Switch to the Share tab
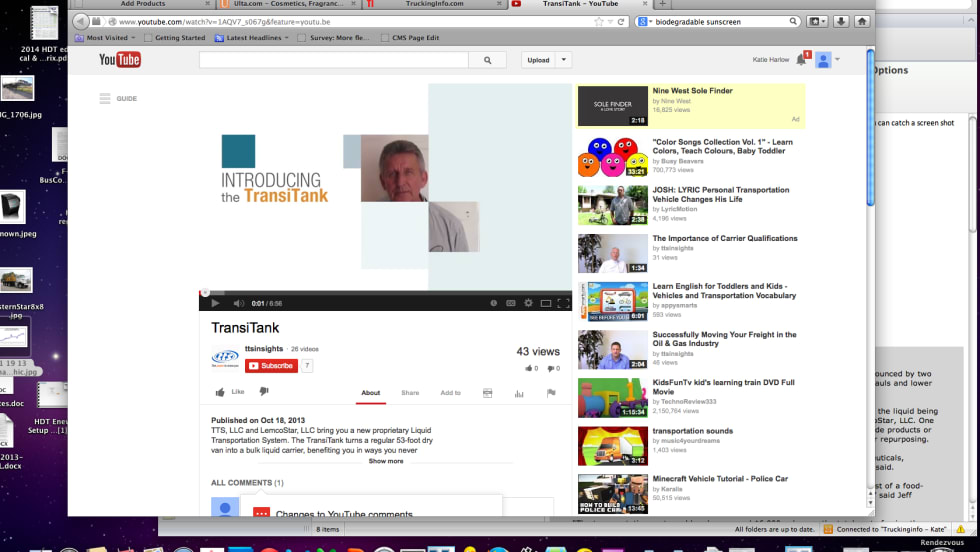Image resolution: width=980 pixels, height=552 pixels. [410, 393]
